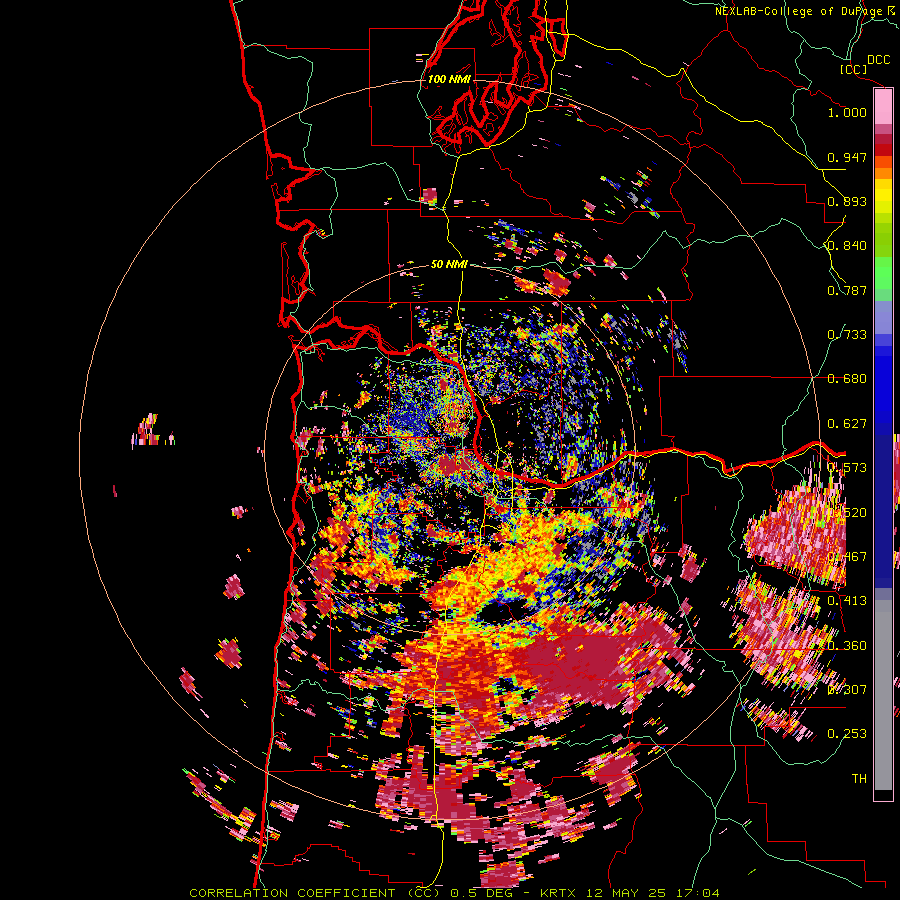Click the 17:04 timestamp
Image resolution: width=900 pixels, height=900 pixels.
[696, 893]
